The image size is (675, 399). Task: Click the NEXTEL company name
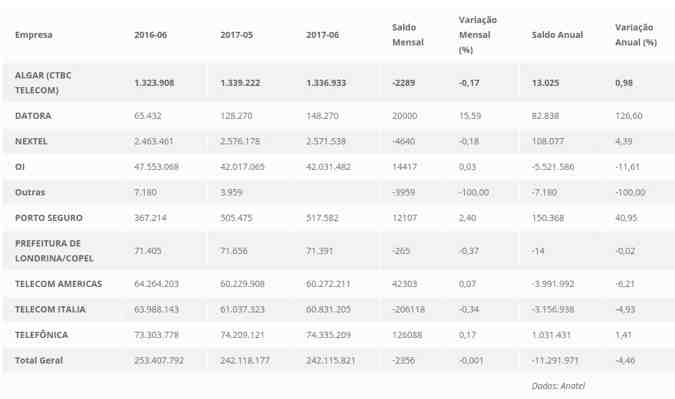click(31, 141)
